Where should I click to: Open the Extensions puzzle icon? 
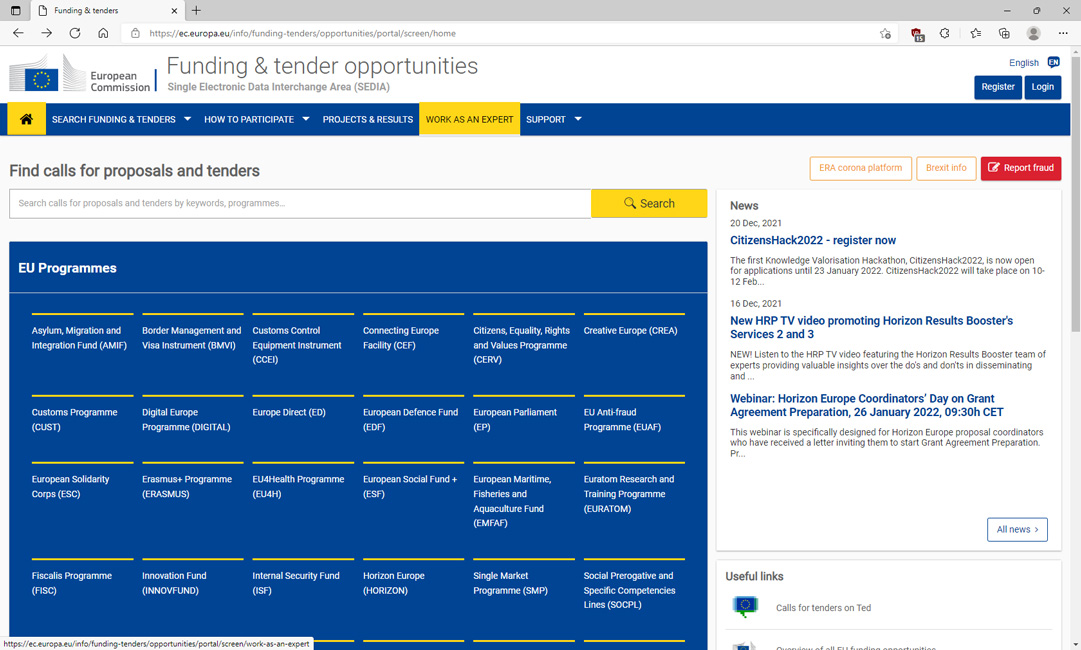(x=944, y=33)
